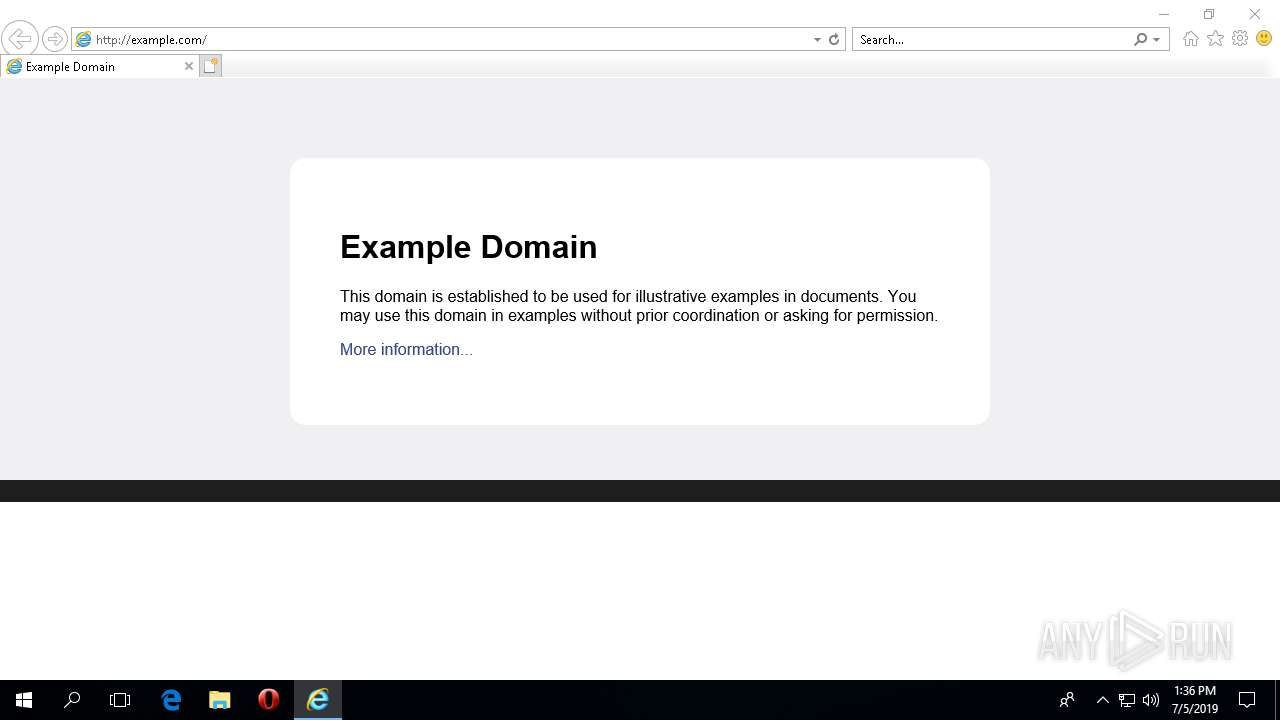The width and height of the screenshot is (1280, 720).
Task: Close the Internet Explorer window
Action: coord(1255,14)
